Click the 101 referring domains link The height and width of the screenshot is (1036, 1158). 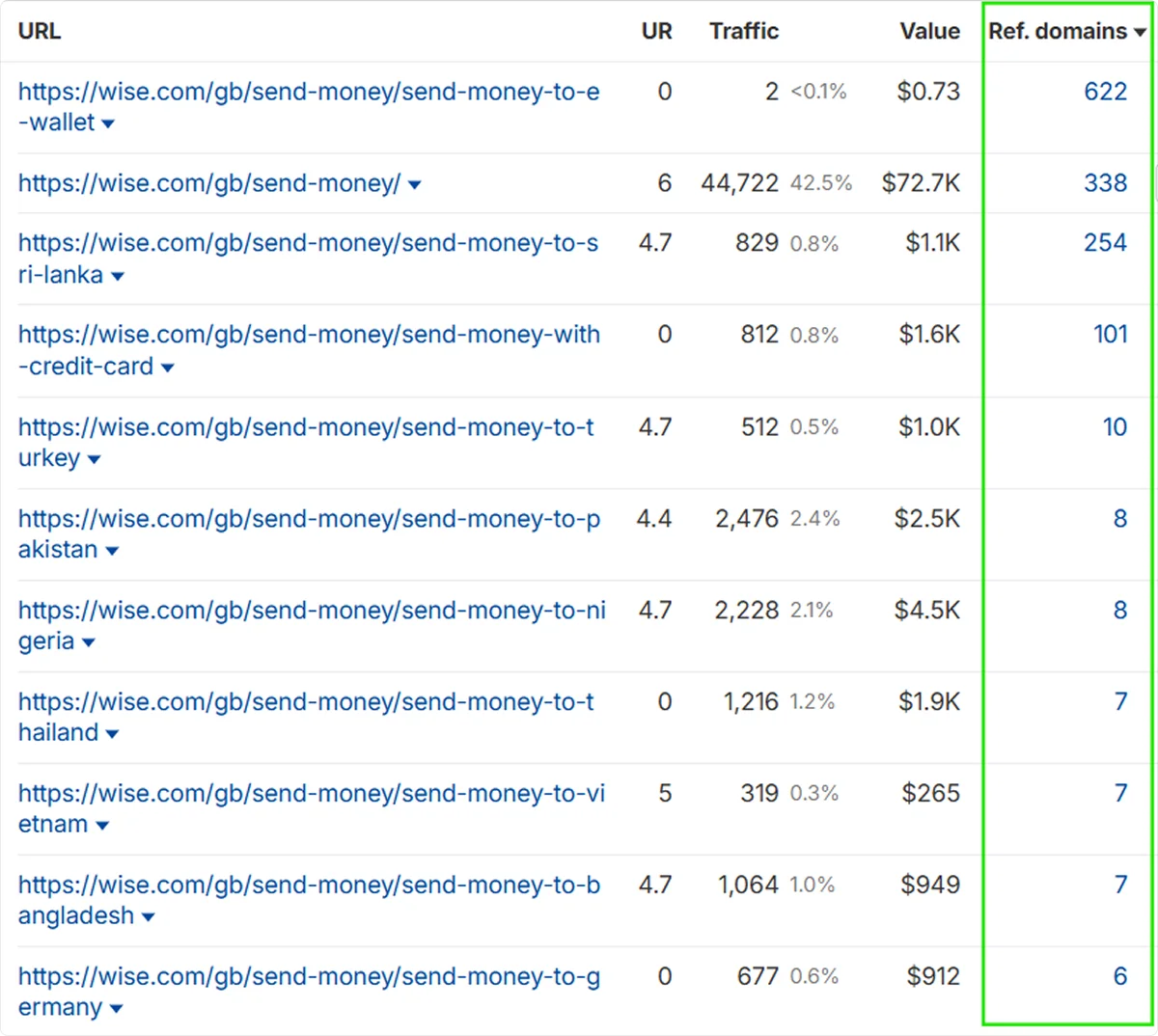tap(1110, 334)
